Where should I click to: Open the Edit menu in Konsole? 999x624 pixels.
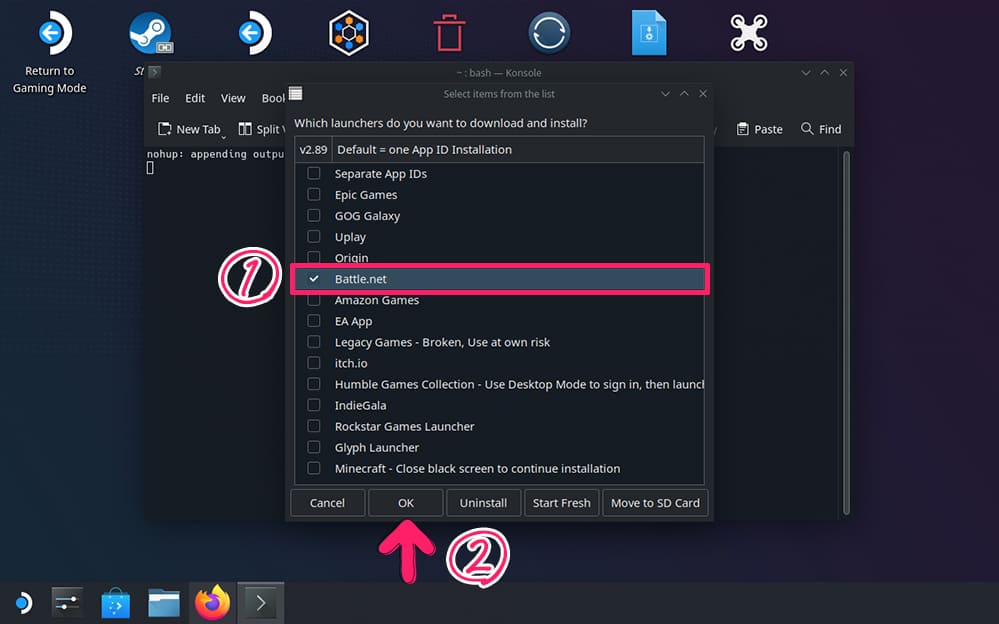pyautogui.click(x=194, y=98)
